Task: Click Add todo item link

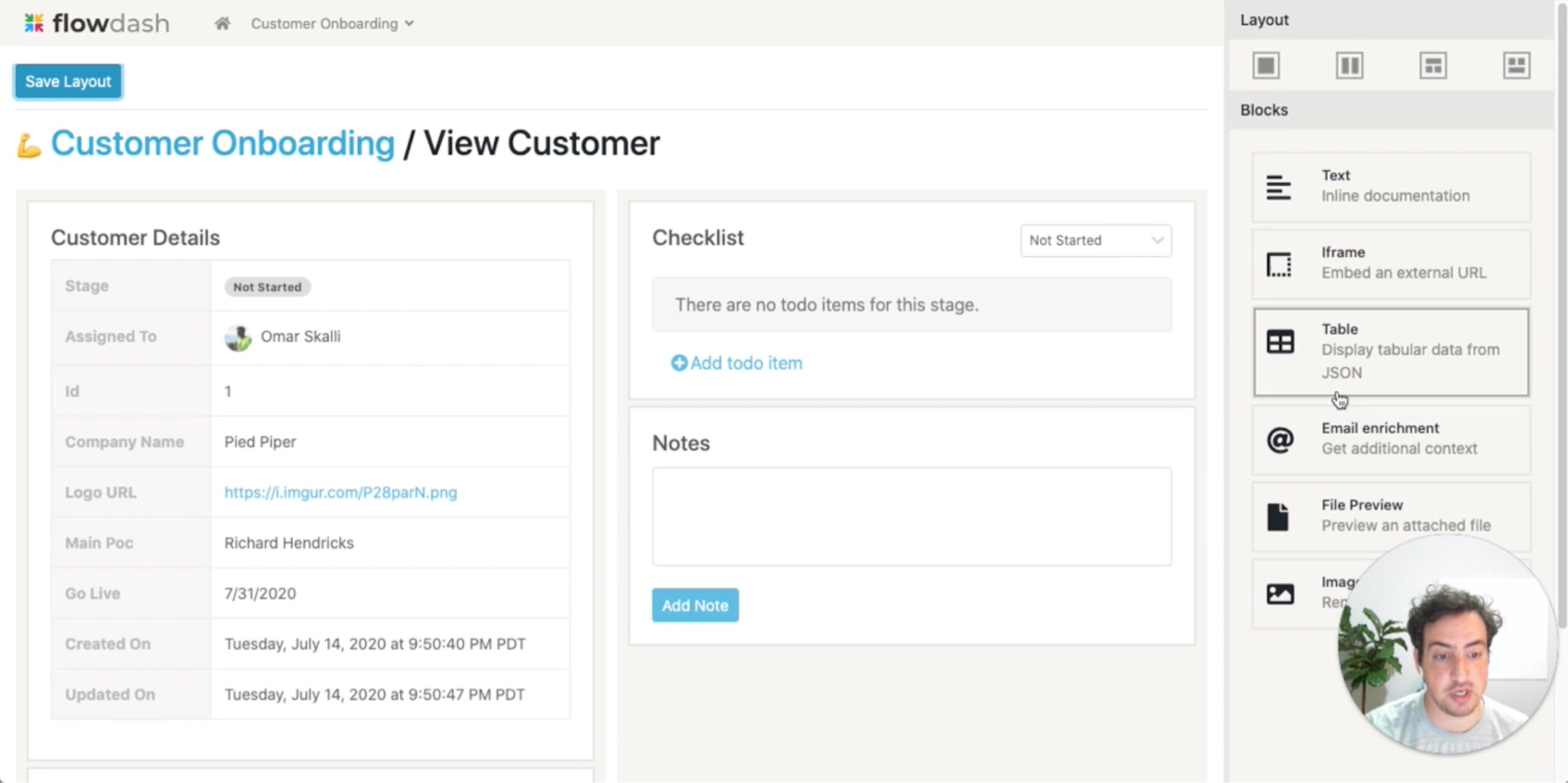Action: pyautogui.click(x=736, y=363)
